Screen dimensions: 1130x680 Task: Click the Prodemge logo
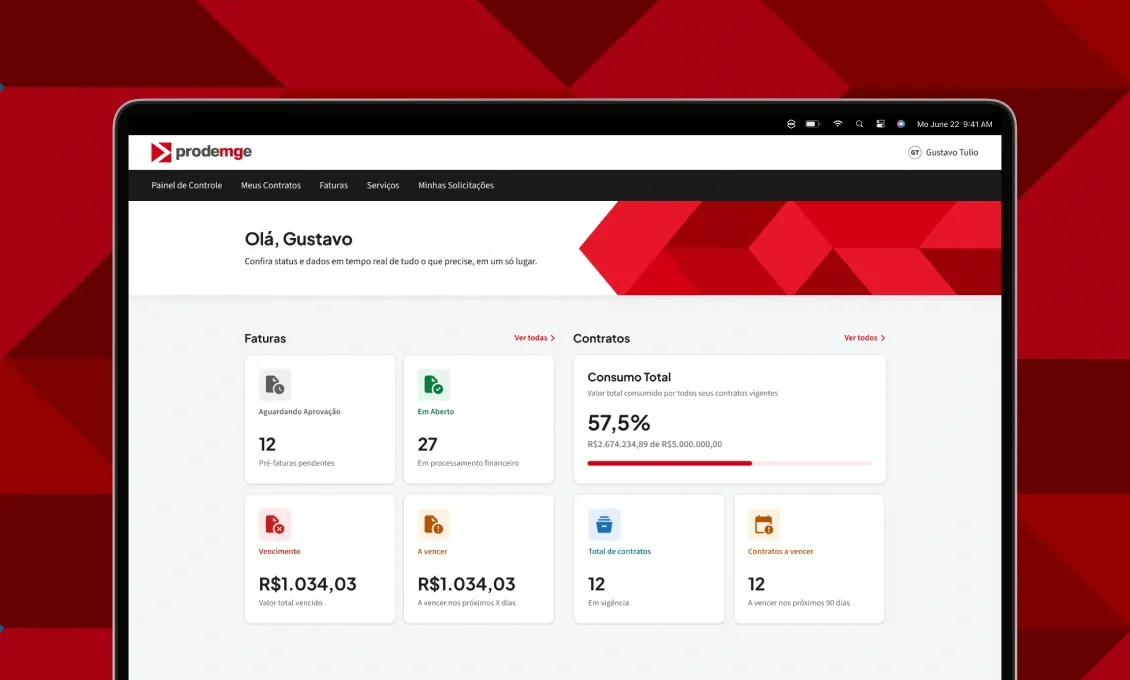tap(201, 152)
